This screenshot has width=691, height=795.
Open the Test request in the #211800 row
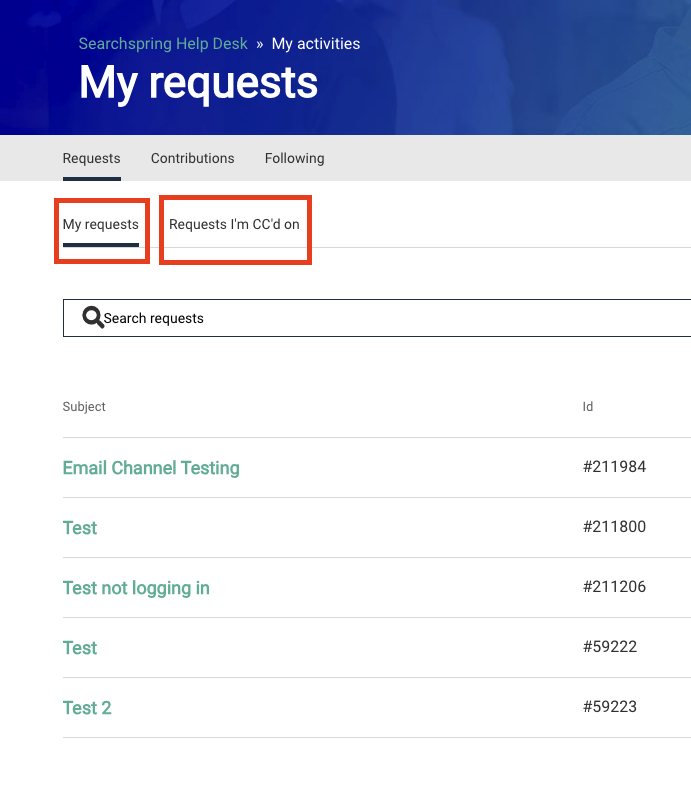[80, 528]
